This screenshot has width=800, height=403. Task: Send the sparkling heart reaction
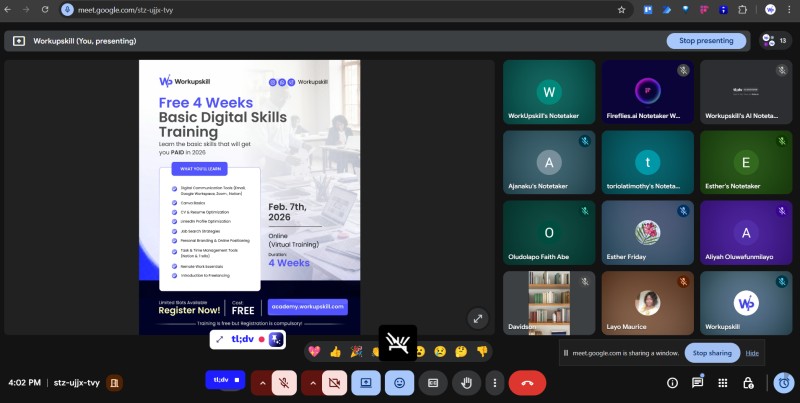point(314,351)
